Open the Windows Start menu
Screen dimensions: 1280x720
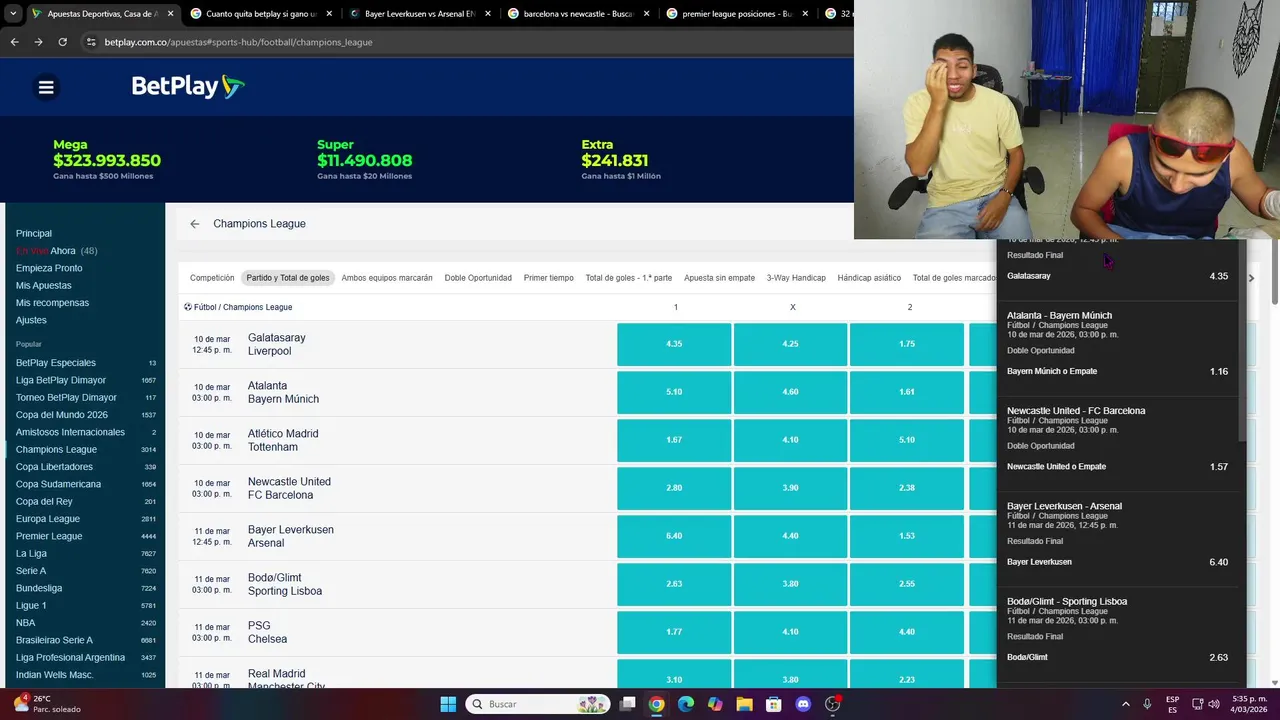448,704
